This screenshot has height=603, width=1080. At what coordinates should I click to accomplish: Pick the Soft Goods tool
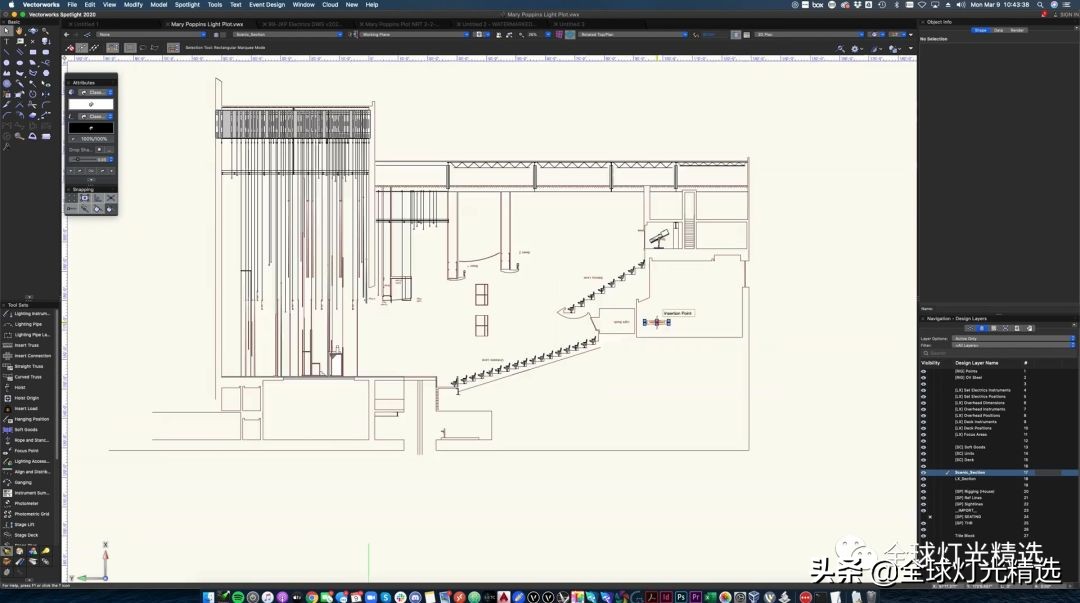tap(25, 430)
